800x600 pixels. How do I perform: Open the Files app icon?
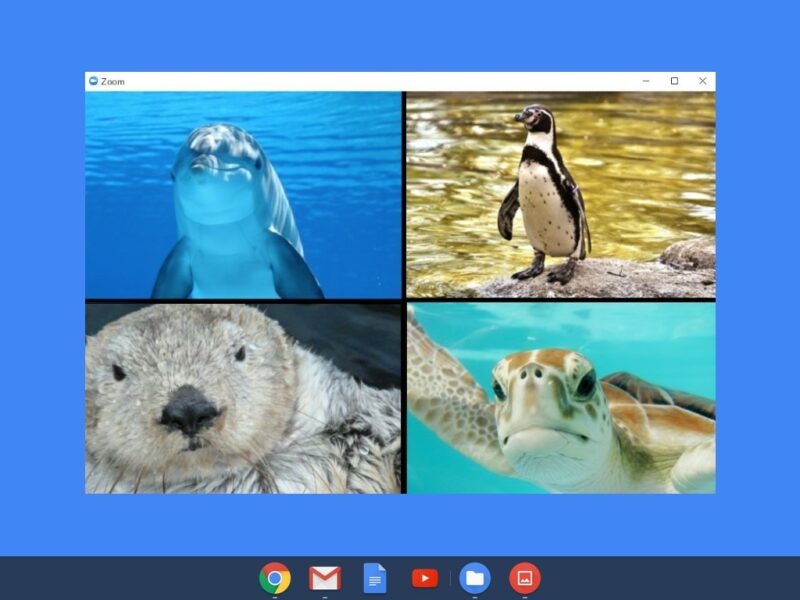(475, 578)
